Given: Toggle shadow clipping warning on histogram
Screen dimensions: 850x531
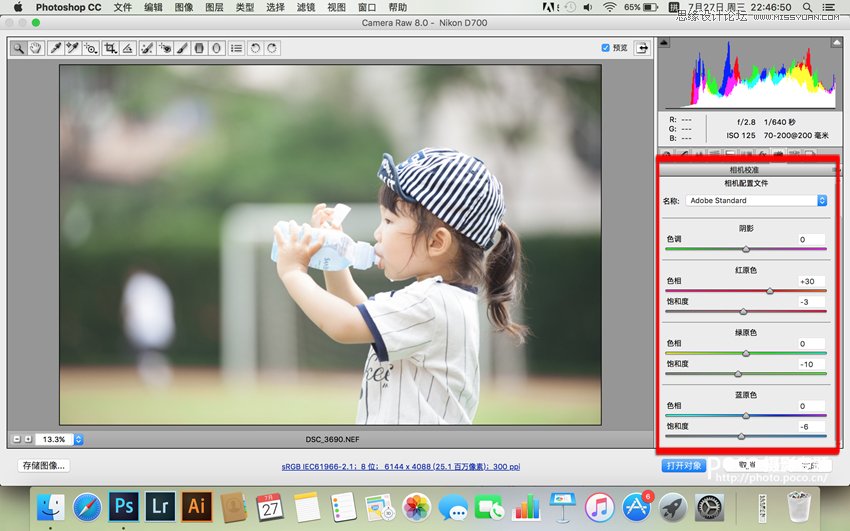Looking at the screenshot, I should click(x=664, y=42).
